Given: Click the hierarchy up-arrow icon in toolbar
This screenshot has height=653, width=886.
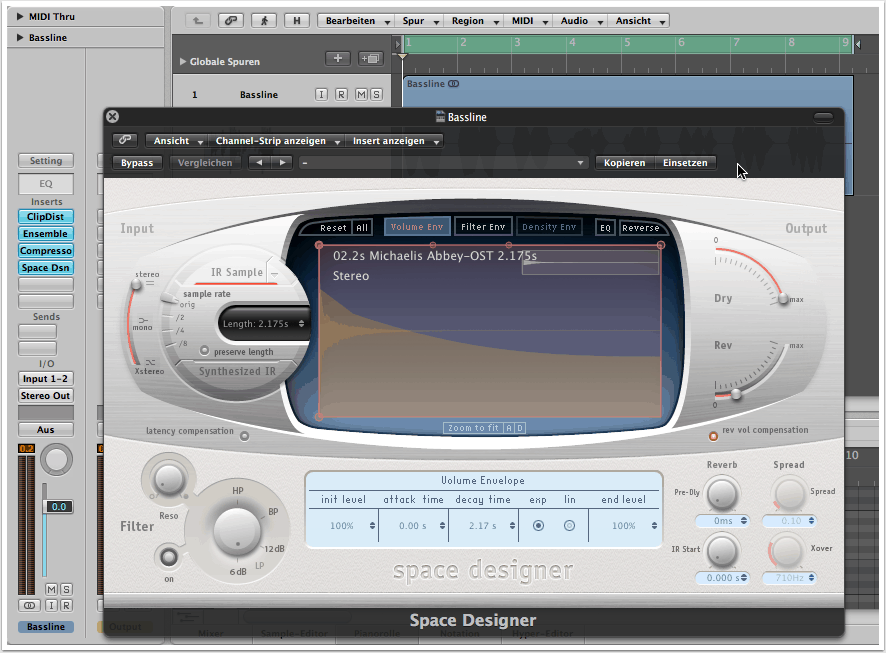Looking at the screenshot, I should click(198, 20).
